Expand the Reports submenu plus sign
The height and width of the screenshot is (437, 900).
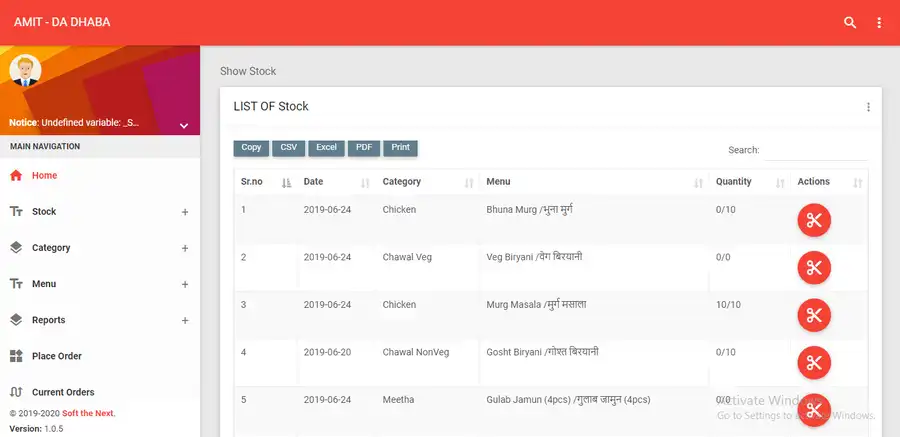click(x=185, y=320)
